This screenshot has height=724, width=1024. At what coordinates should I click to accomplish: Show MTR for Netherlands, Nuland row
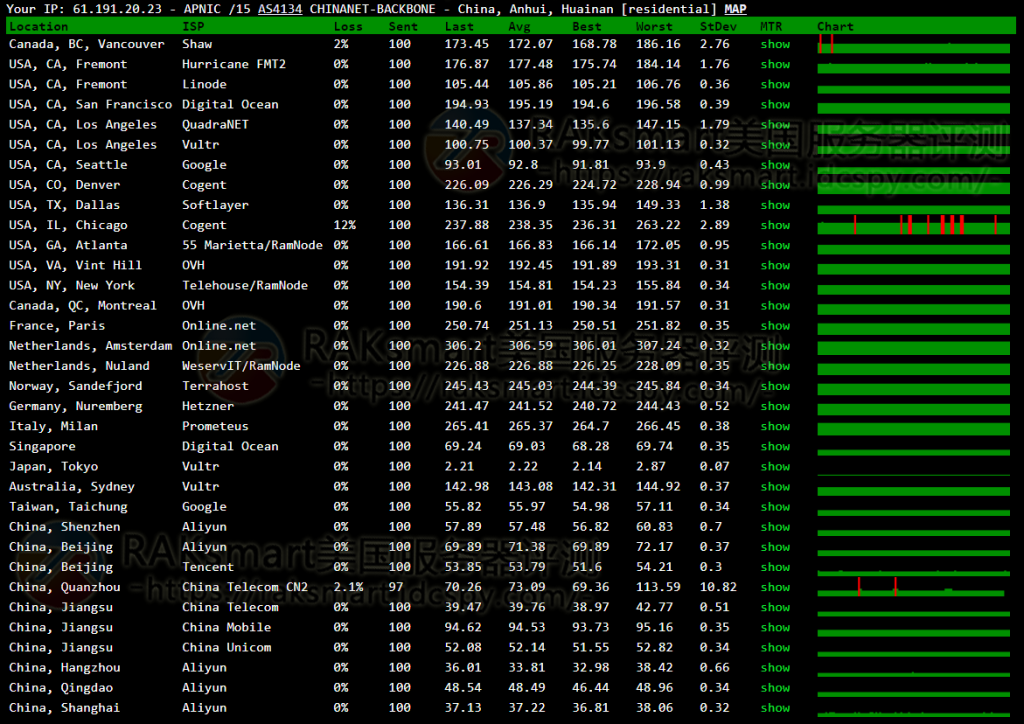(x=775, y=366)
